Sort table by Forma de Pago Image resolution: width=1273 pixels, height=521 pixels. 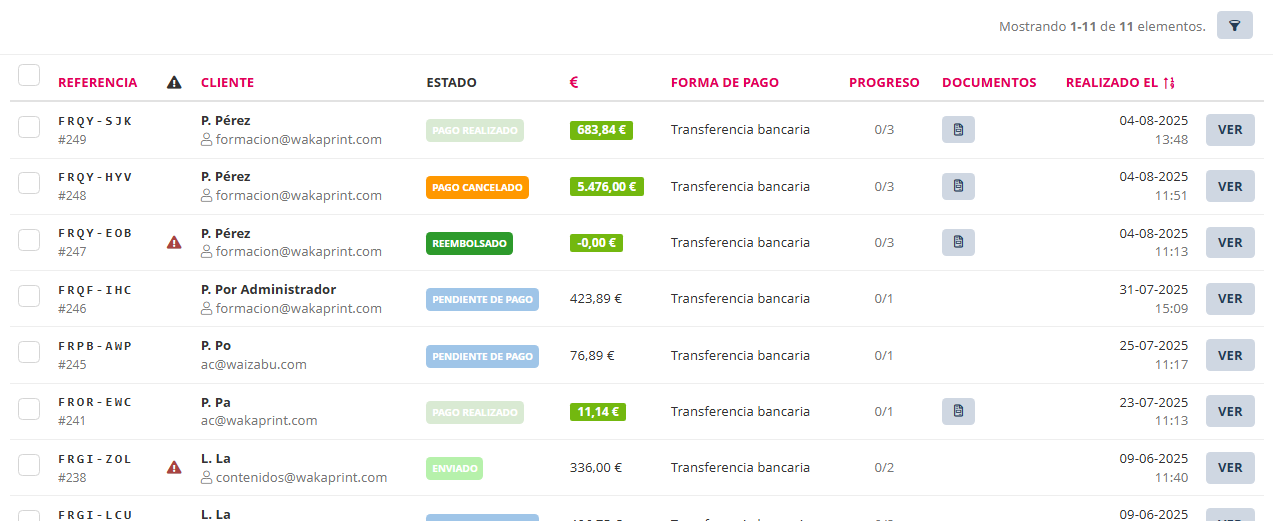[724, 83]
